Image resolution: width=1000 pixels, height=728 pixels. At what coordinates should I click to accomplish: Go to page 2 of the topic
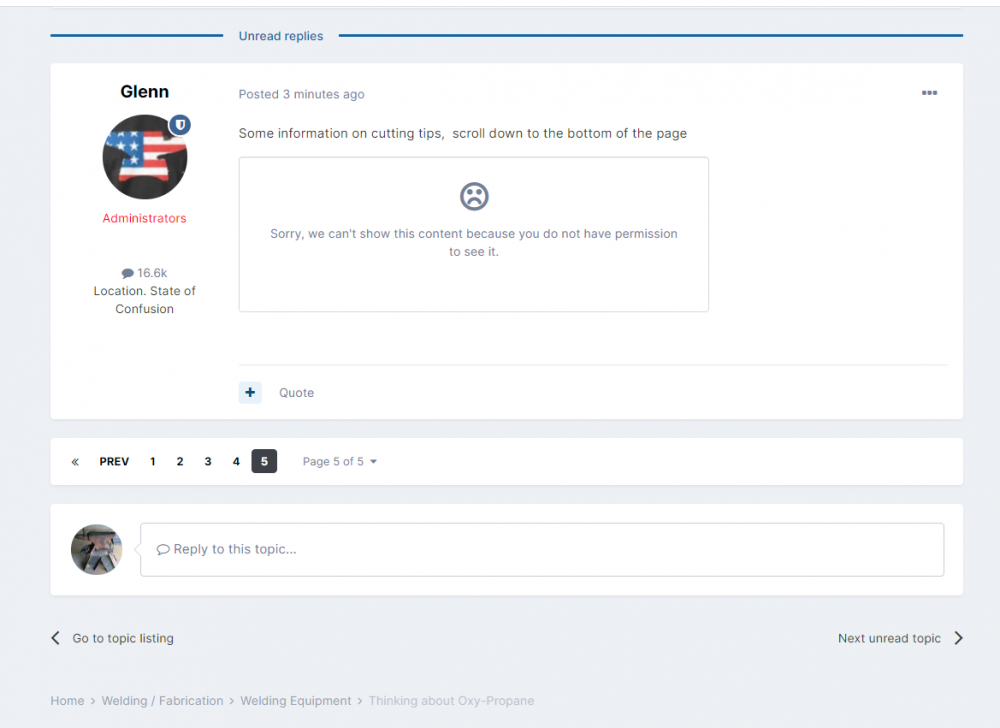click(180, 462)
